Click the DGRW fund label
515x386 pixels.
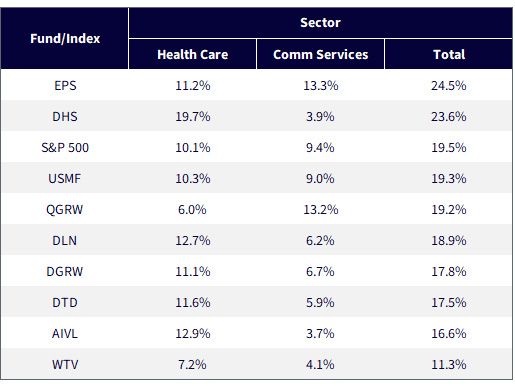65,272
